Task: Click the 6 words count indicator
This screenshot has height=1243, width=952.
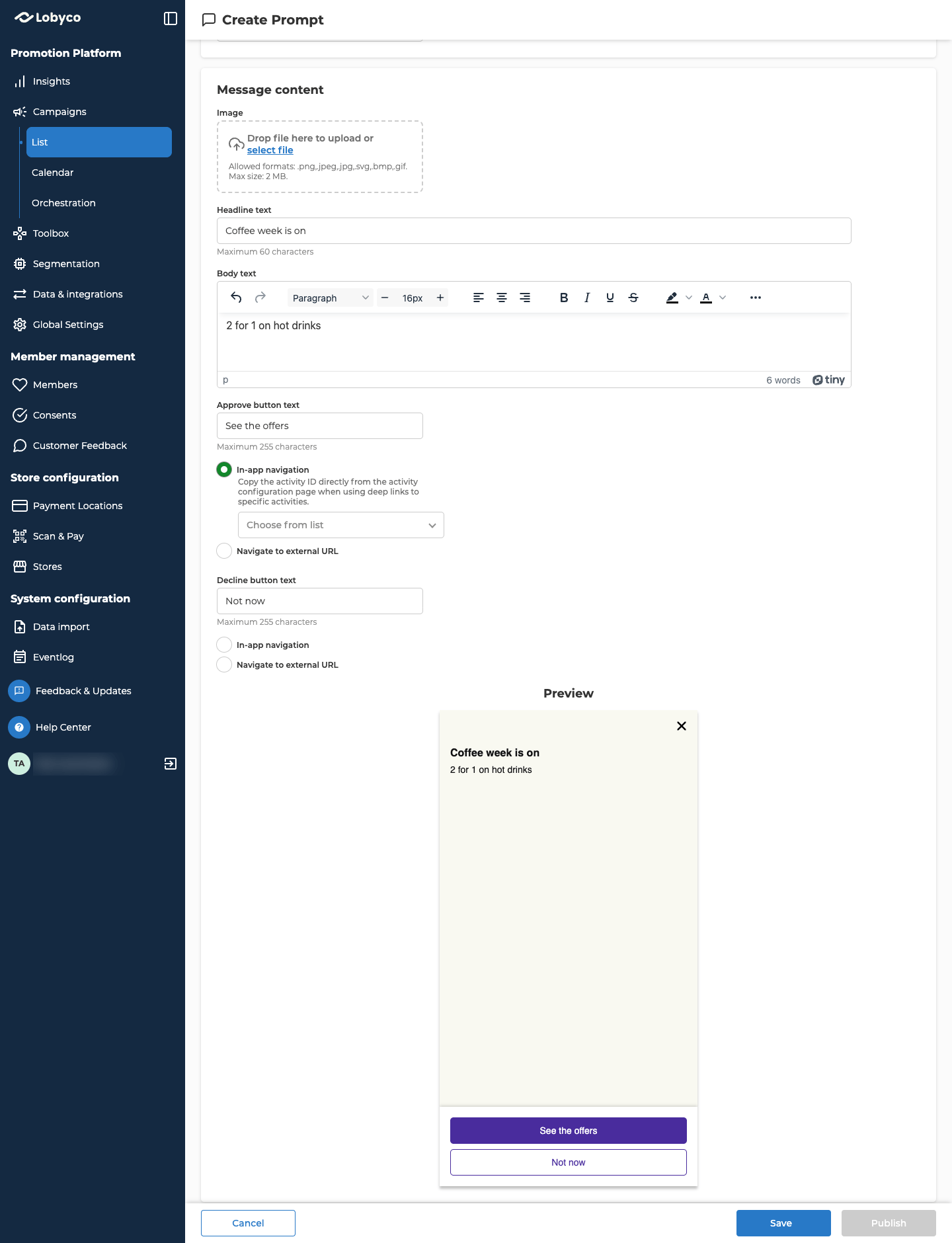Action: [783, 380]
